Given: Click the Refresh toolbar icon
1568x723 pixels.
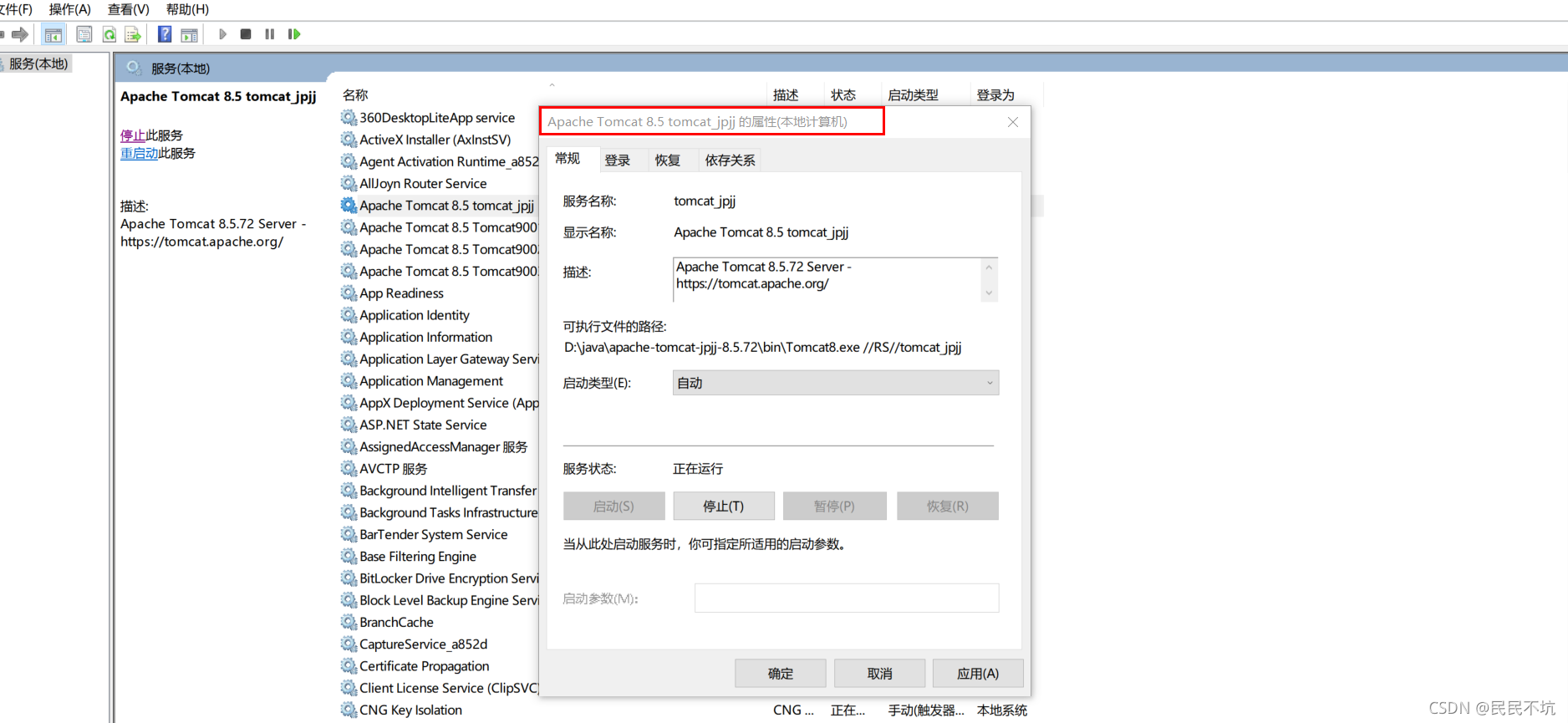Looking at the screenshot, I should pos(109,34).
